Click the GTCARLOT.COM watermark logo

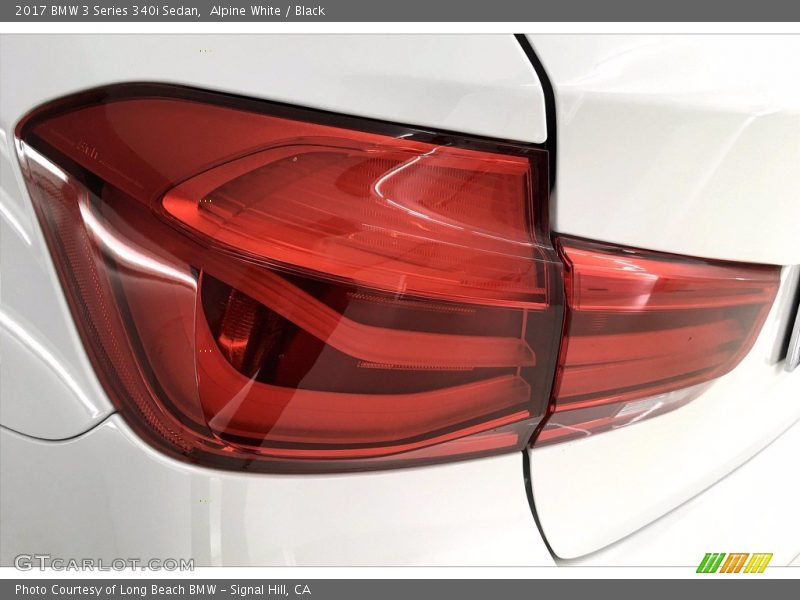click(104, 563)
